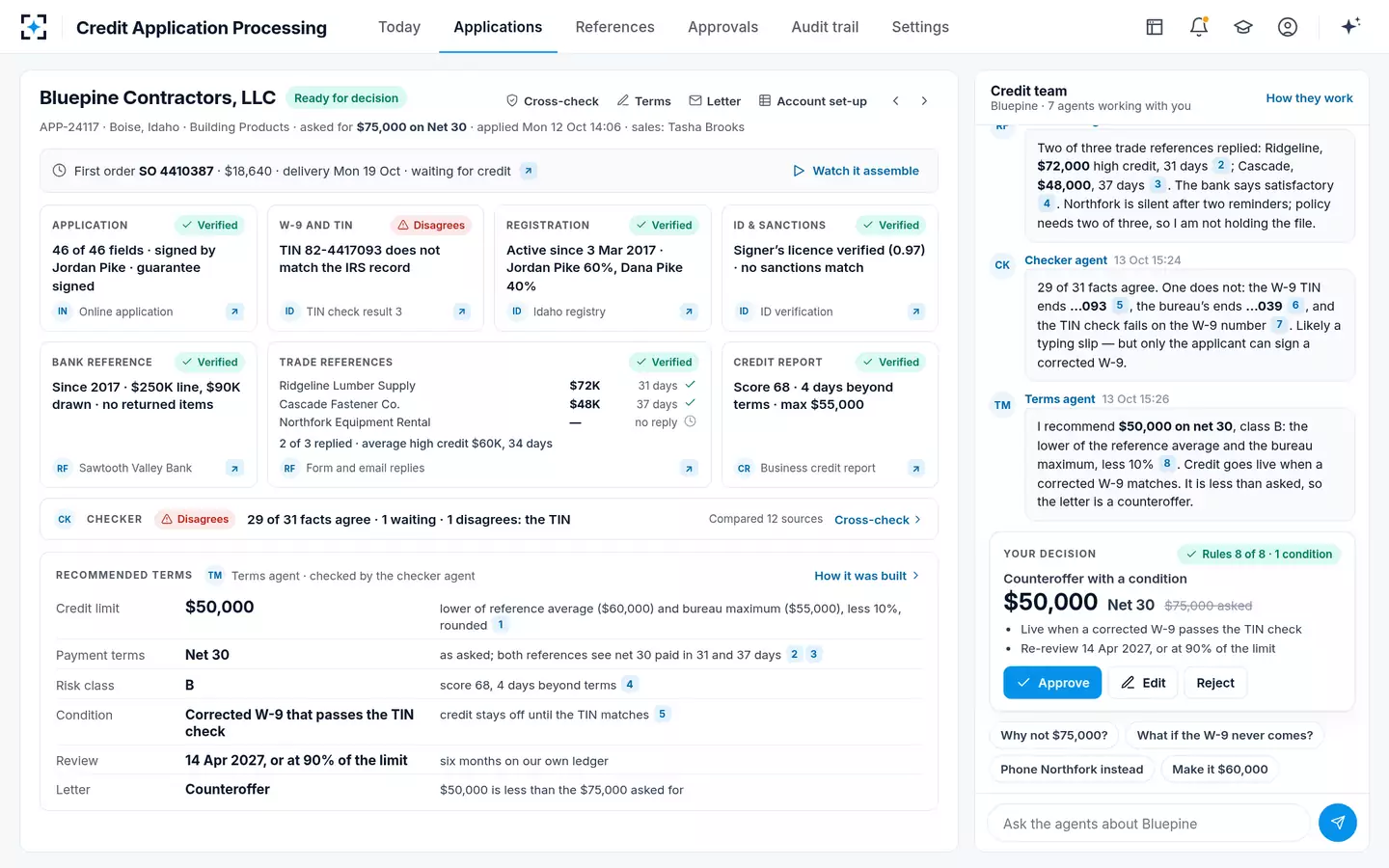Image resolution: width=1389 pixels, height=868 pixels.
Task: Open notifications bell
Action: pos(1199,27)
